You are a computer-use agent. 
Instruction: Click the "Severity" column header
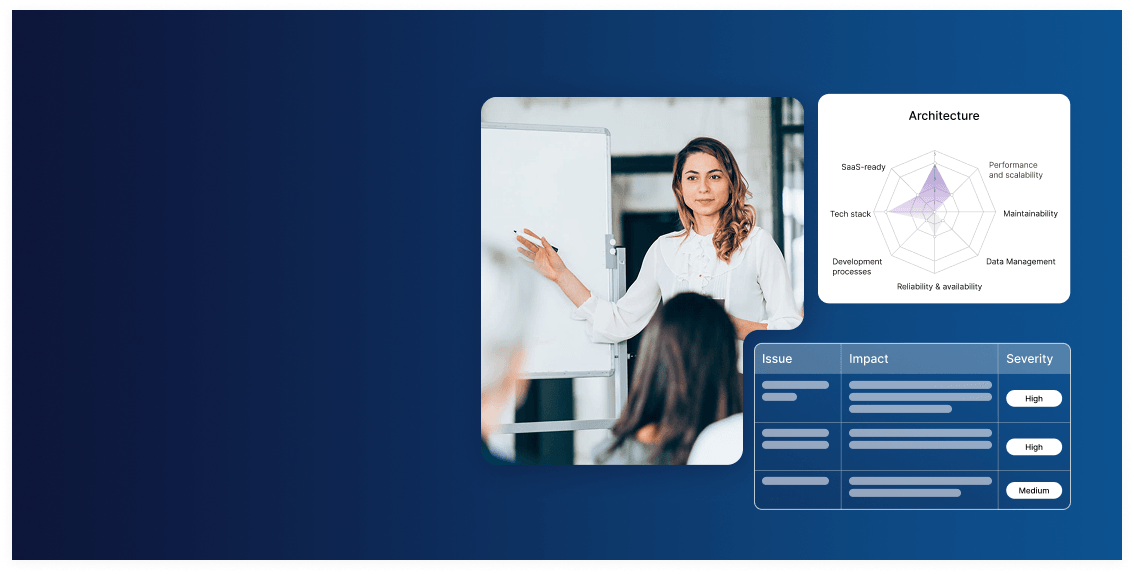(x=1029, y=359)
